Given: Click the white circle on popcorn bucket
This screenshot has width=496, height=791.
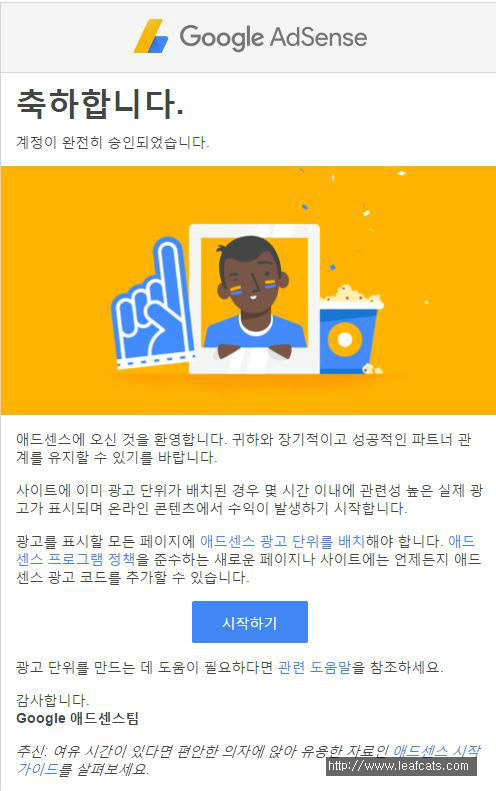Looking at the screenshot, I should coord(345,340).
